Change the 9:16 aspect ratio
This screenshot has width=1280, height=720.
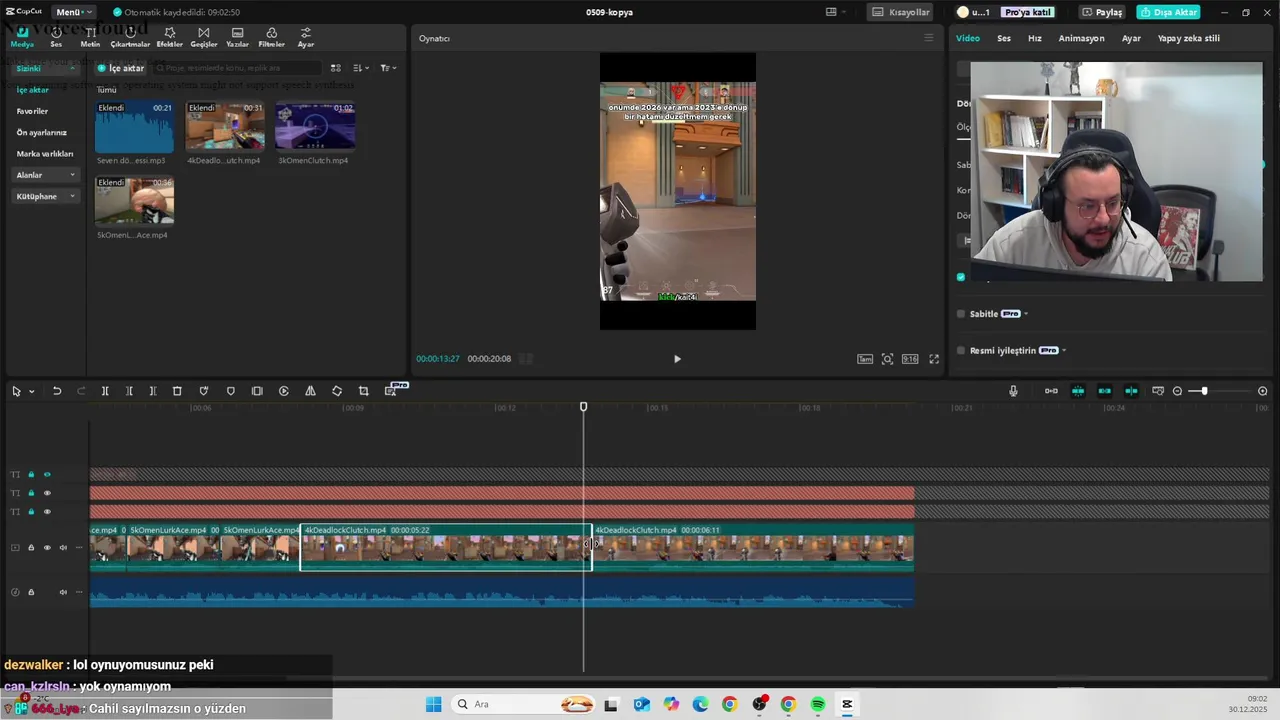910,359
